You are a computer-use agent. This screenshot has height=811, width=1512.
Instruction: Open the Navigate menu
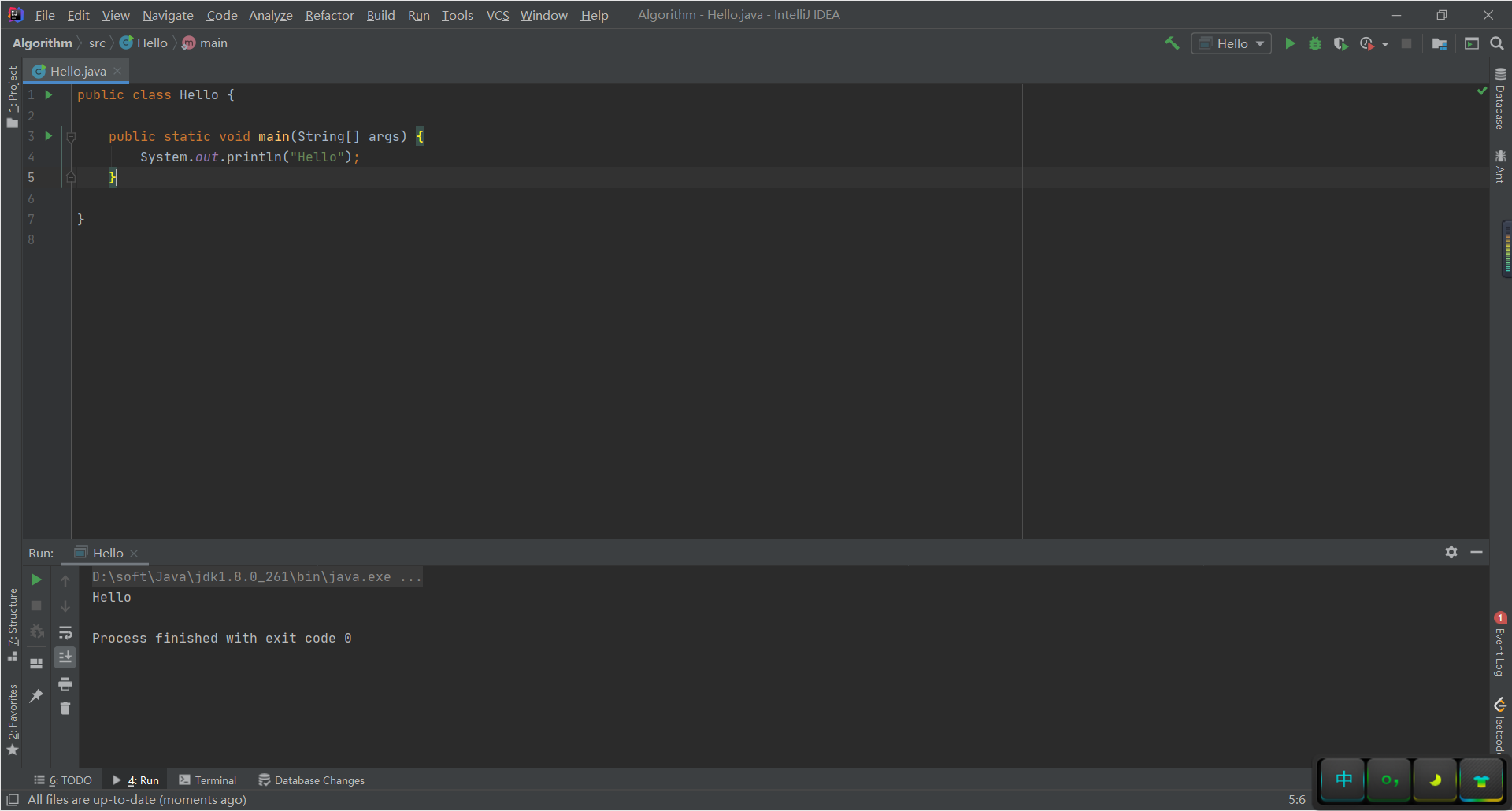(168, 15)
